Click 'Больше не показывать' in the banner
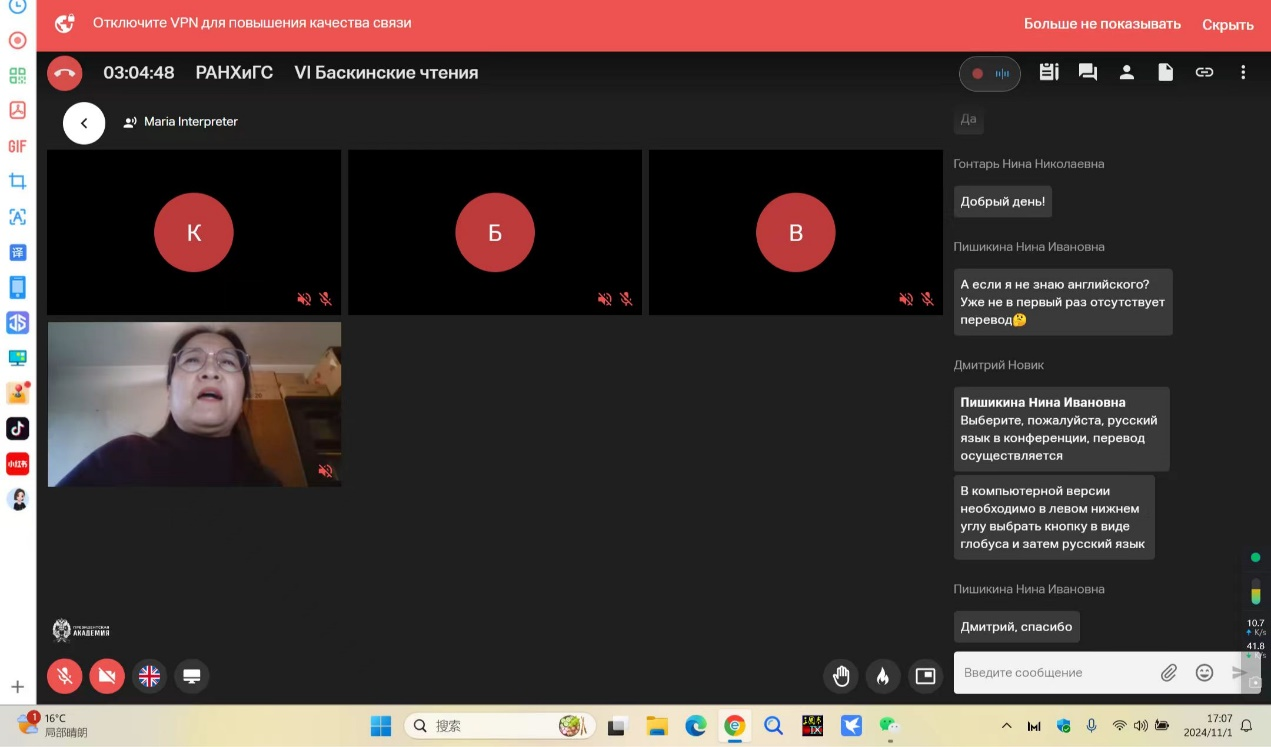 click(x=1102, y=24)
